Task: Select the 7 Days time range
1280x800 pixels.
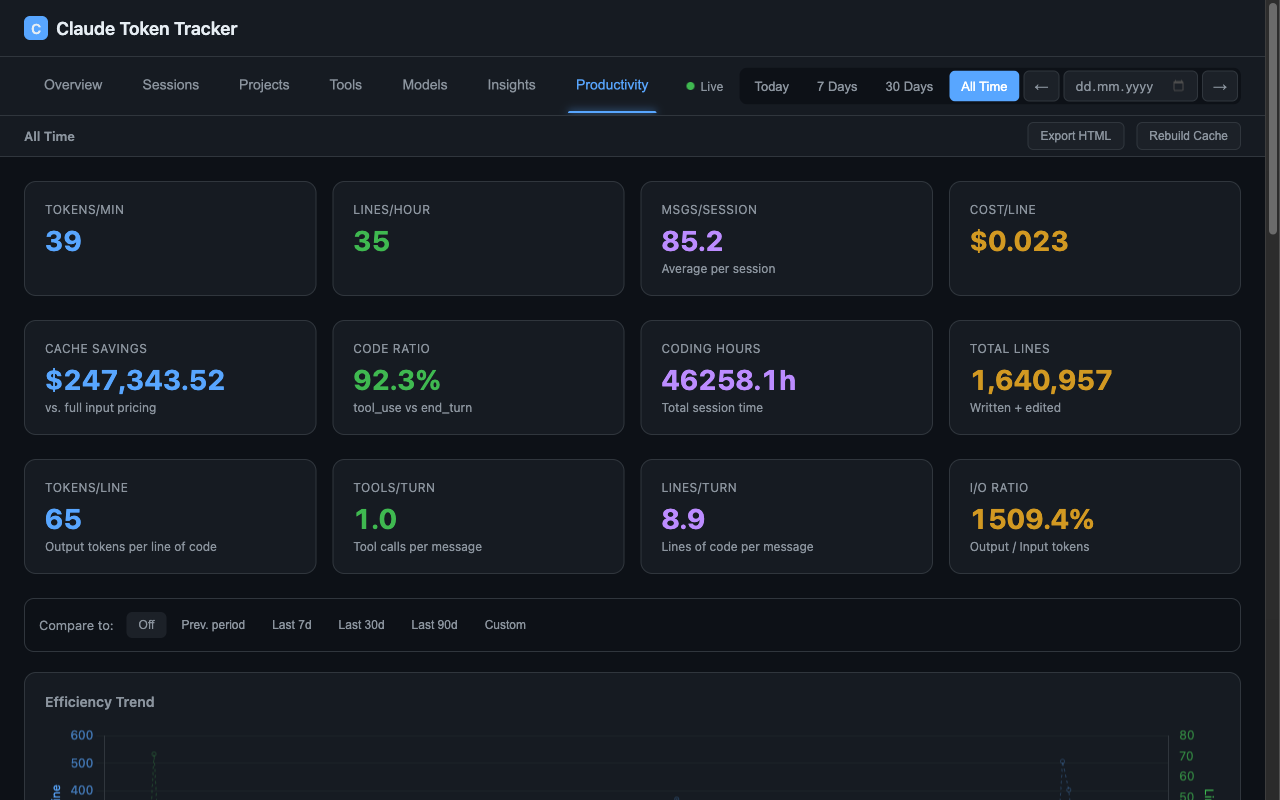Action: coord(837,86)
